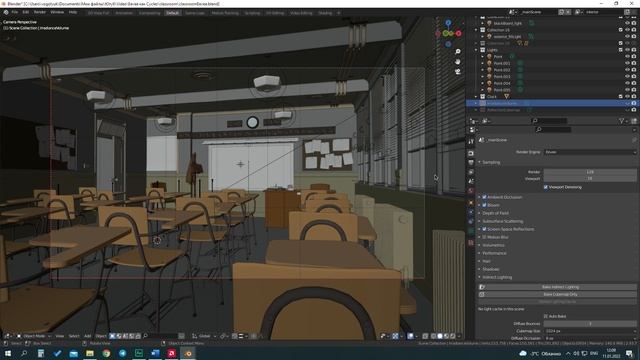
Task: Switch to the highlighted Default workspace tab
Action: click(x=172, y=13)
